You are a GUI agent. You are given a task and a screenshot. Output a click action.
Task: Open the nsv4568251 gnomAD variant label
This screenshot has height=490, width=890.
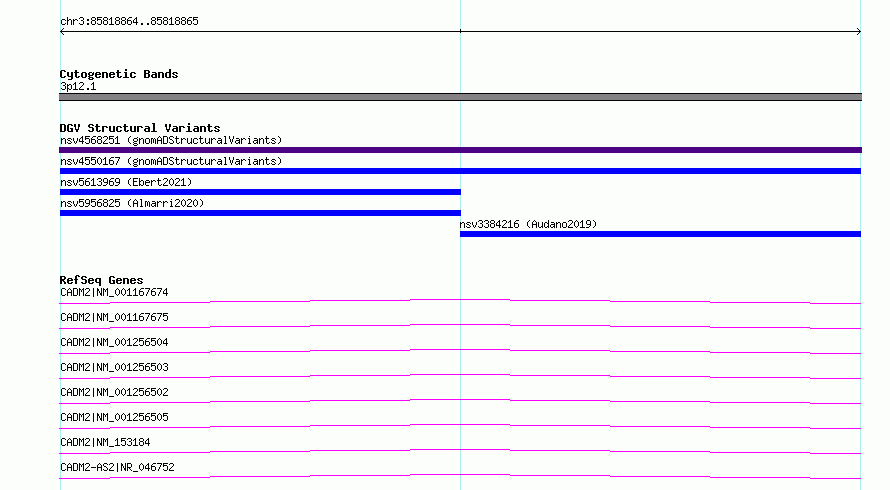(x=171, y=140)
